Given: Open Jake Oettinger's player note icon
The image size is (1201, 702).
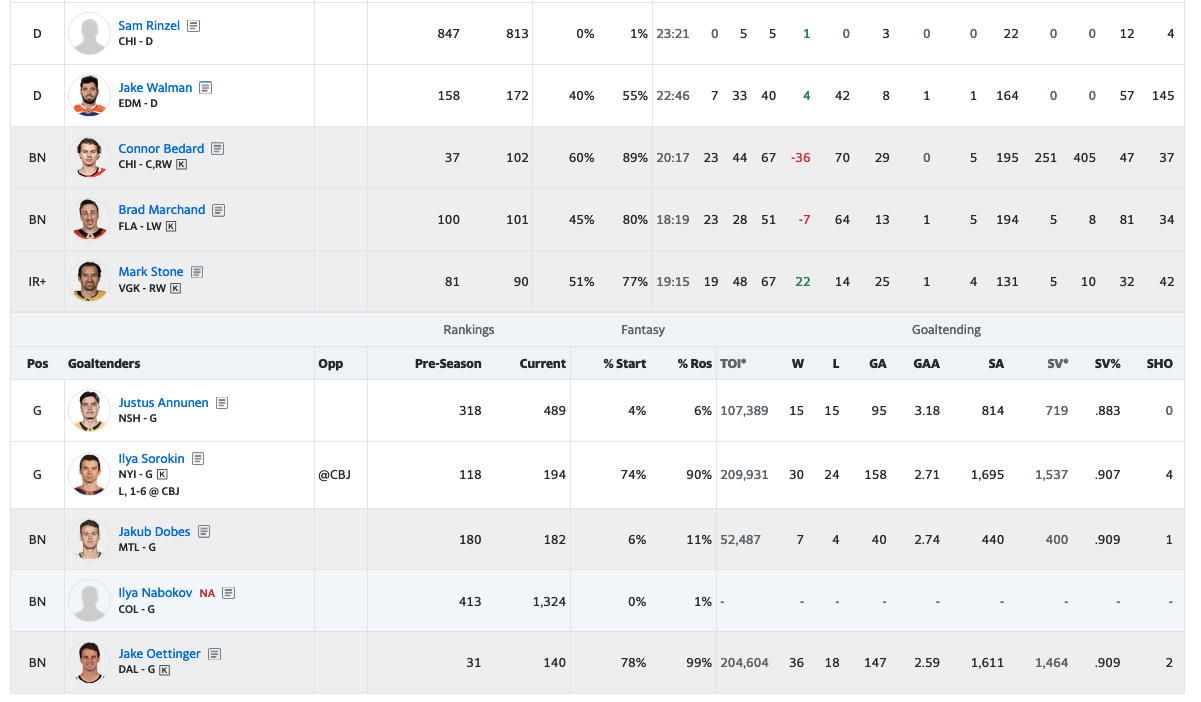Looking at the screenshot, I should [x=214, y=654].
